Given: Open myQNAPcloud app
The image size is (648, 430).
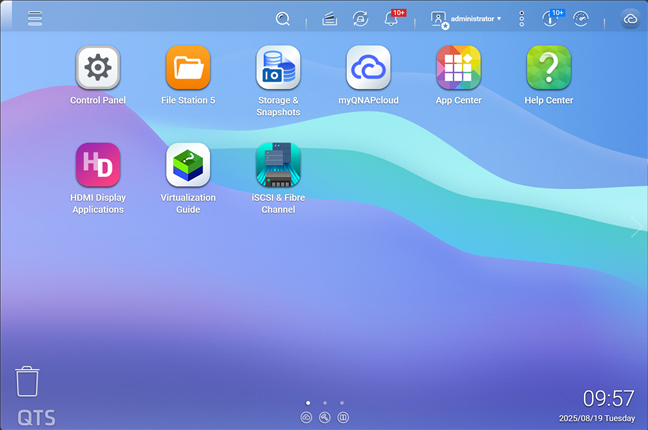Looking at the screenshot, I should click(x=368, y=68).
